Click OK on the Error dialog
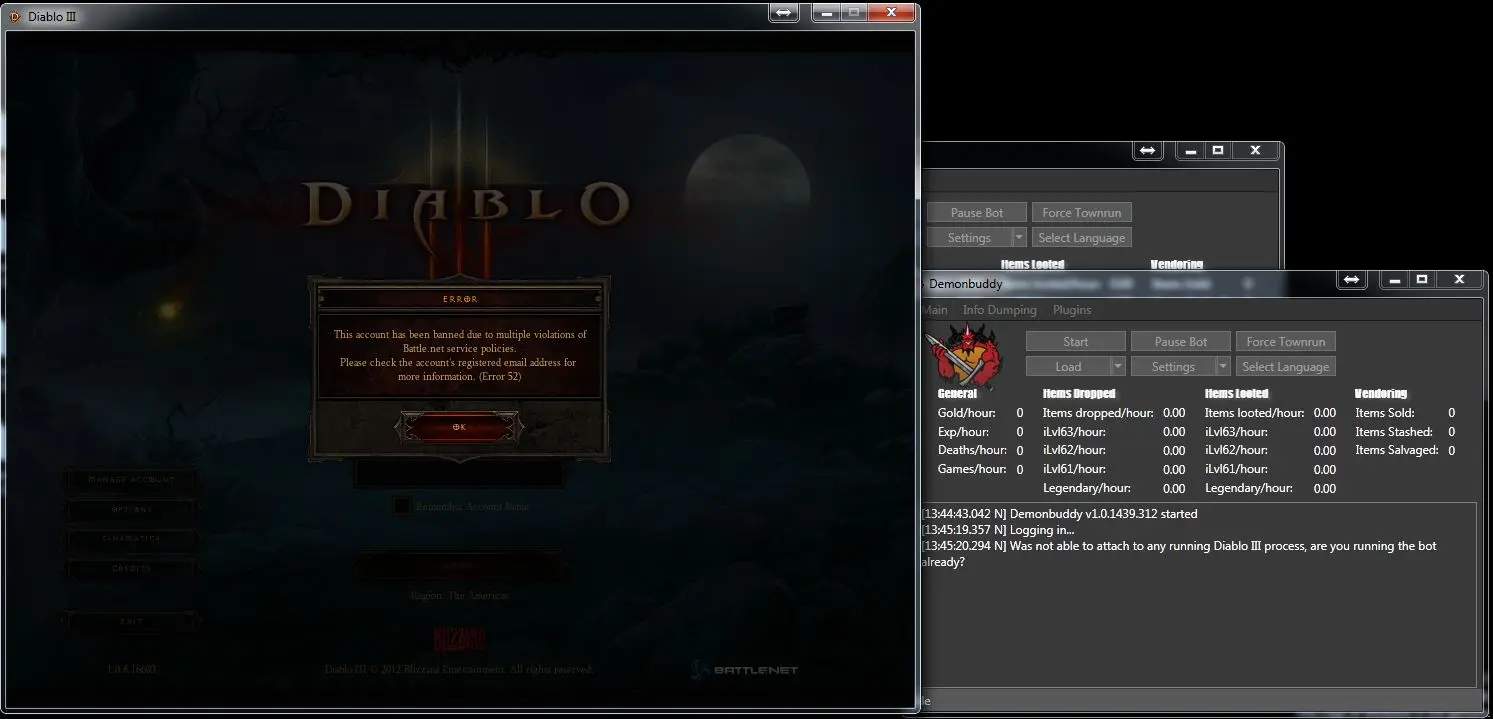Screen dimensions: 1493x719 click(459, 427)
